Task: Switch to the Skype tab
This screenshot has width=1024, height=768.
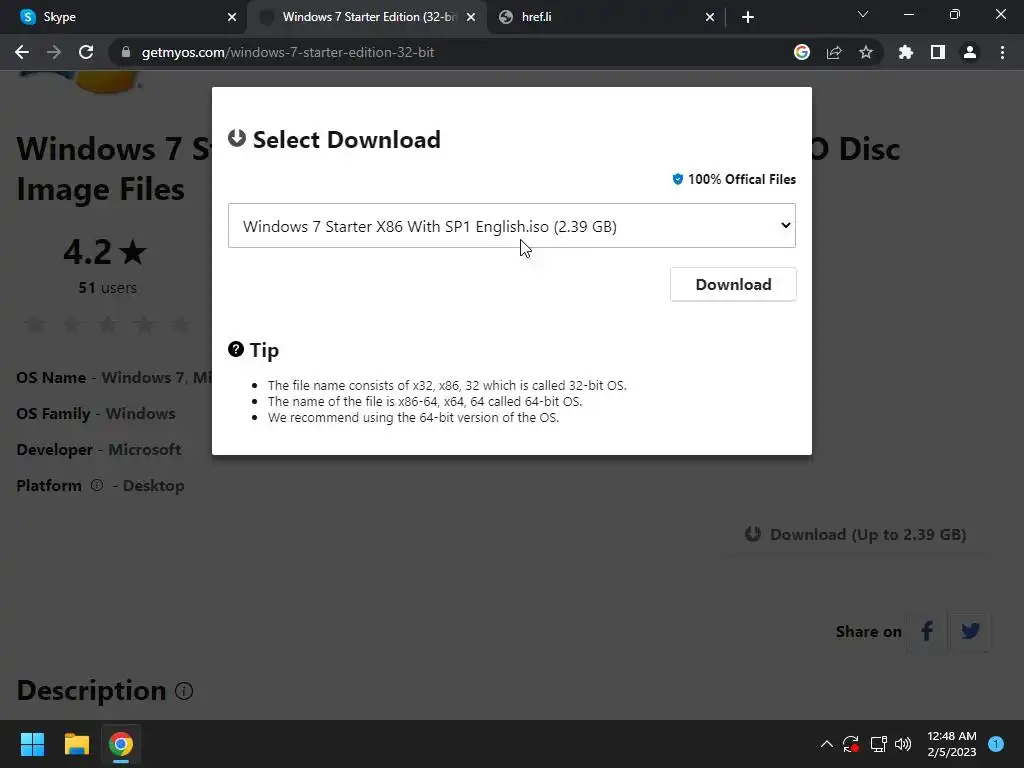Action: [123, 17]
